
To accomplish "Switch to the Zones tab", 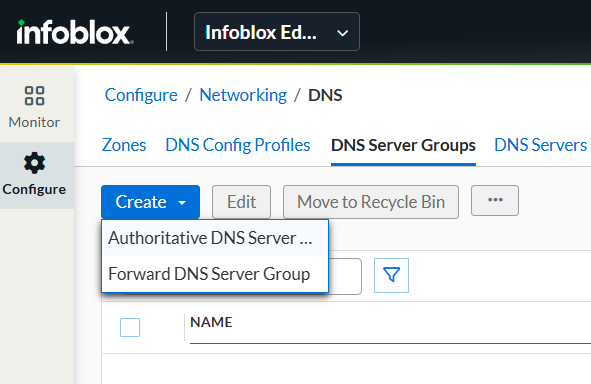I will click(x=124, y=145).
